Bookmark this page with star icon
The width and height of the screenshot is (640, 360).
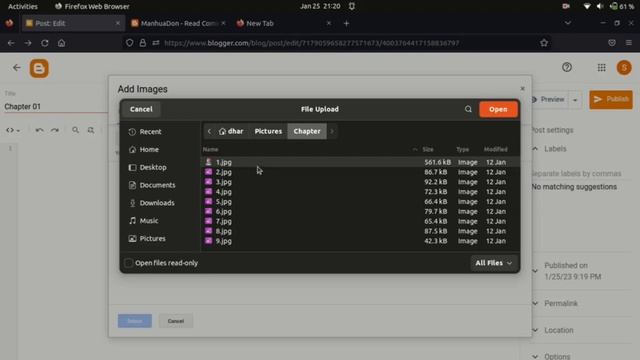click(x=544, y=43)
